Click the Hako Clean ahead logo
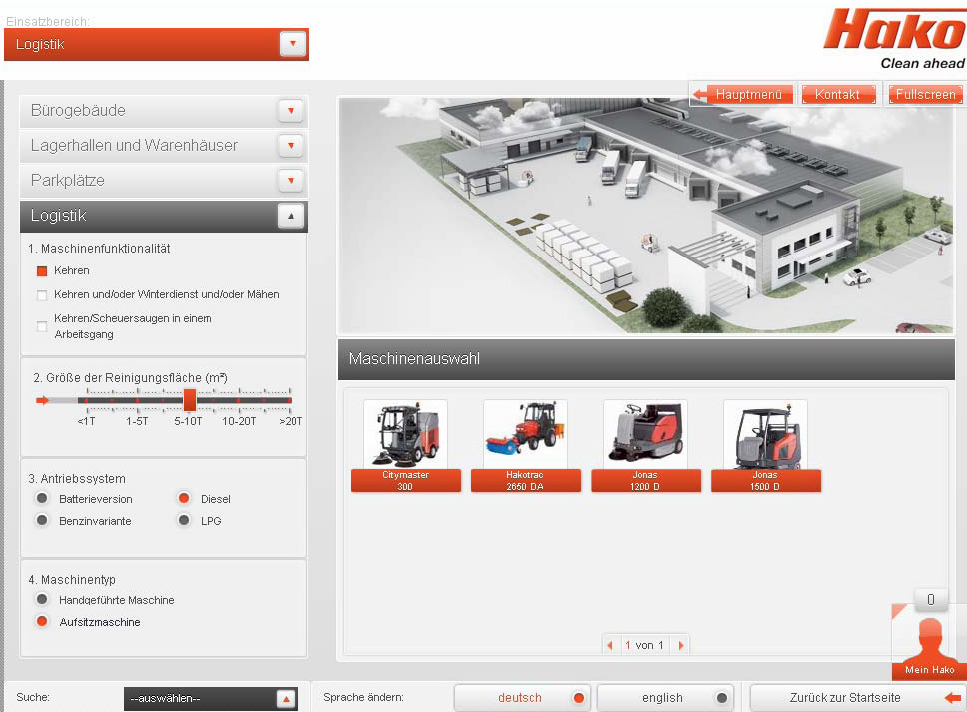The height and width of the screenshot is (712, 967). point(894,38)
